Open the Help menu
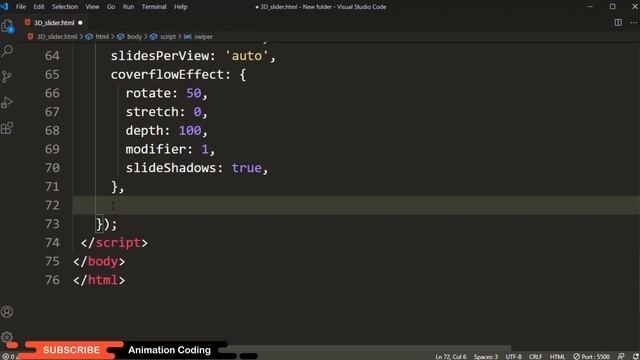This screenshot has width=640, height=360. click(x=180, y=7)
